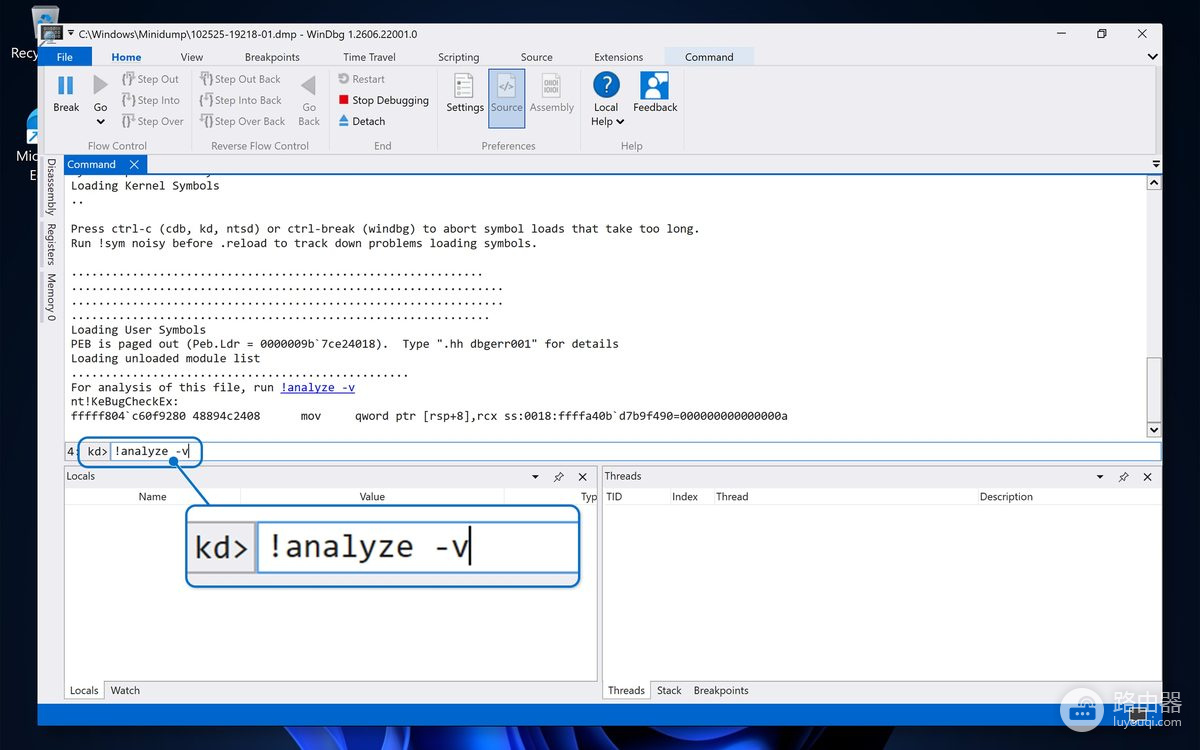Click the Break pause icon
The width and height of the screenshot is (1200, 750).
[66, 86]
